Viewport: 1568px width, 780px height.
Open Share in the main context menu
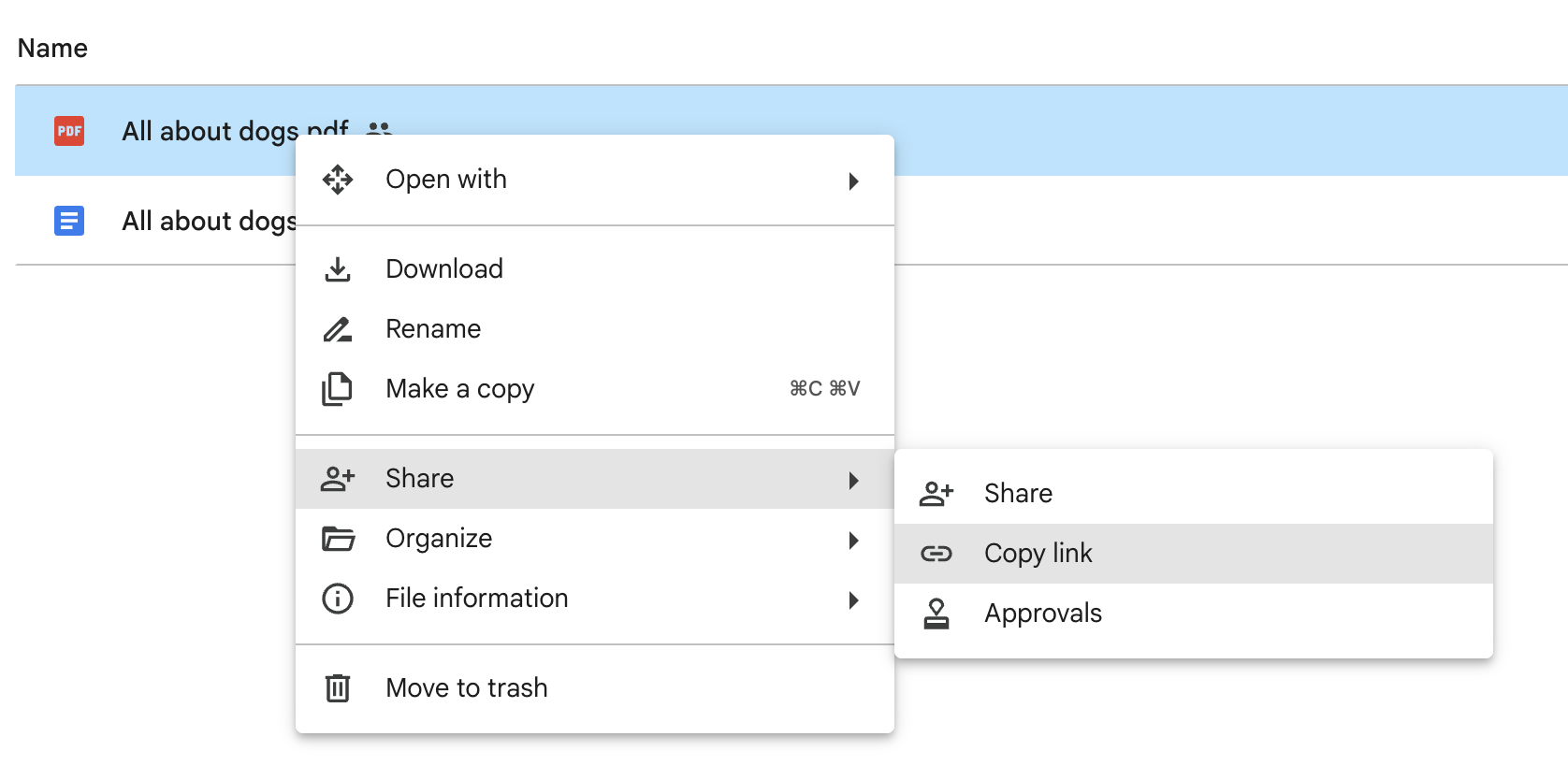tap(595, 479)
